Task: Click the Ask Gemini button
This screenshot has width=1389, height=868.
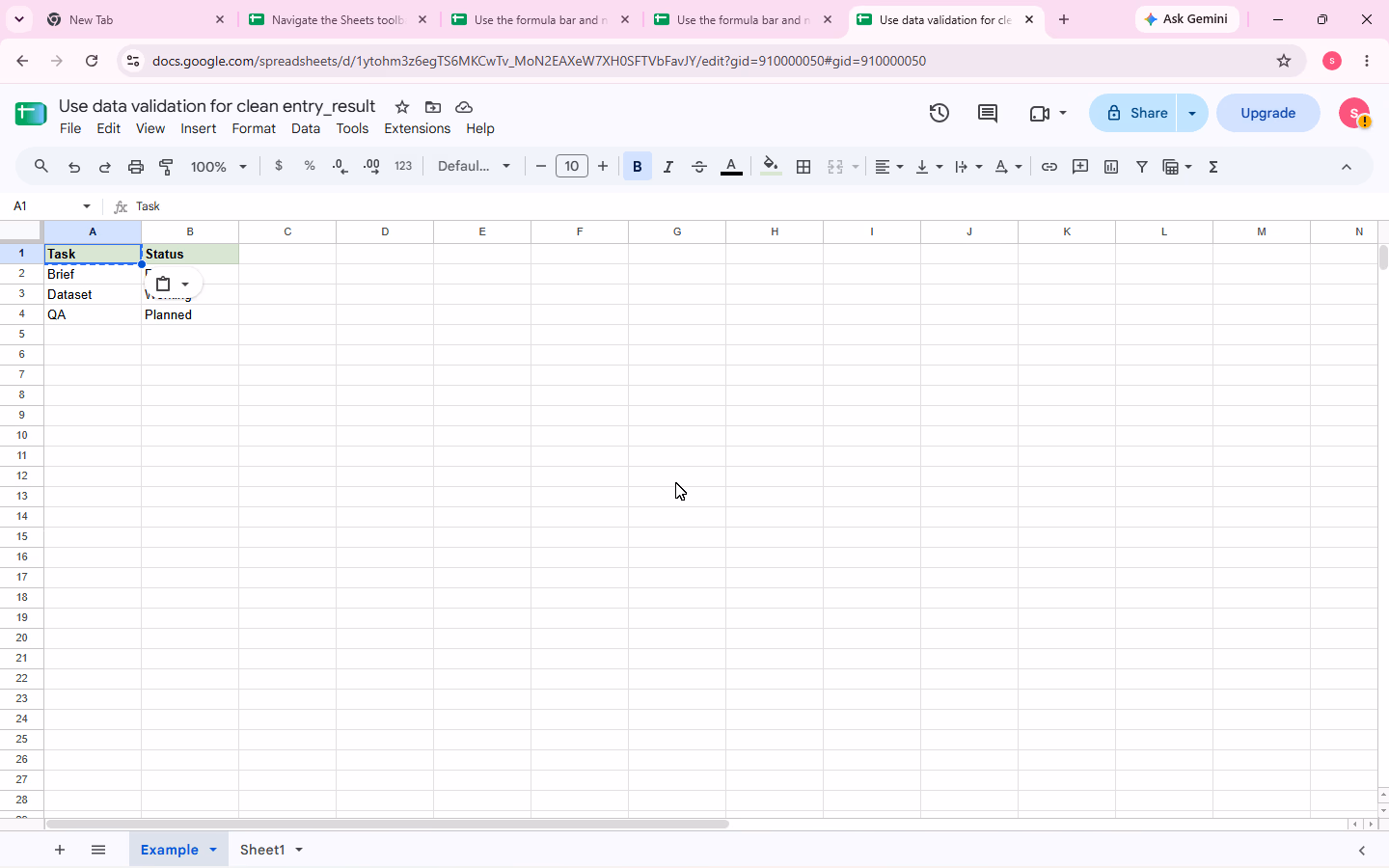Action: [1186, 19]
